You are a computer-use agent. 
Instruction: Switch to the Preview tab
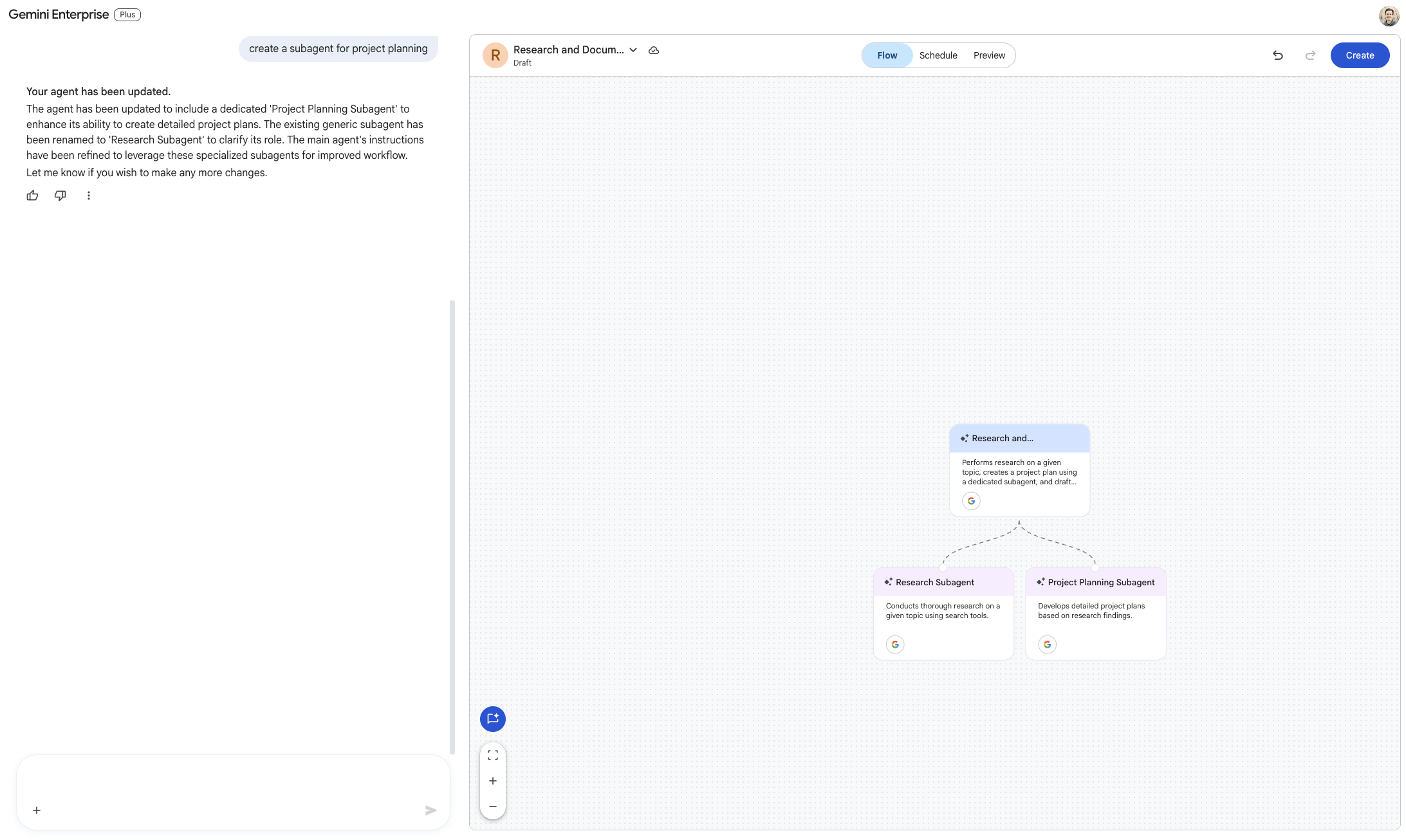989,55
